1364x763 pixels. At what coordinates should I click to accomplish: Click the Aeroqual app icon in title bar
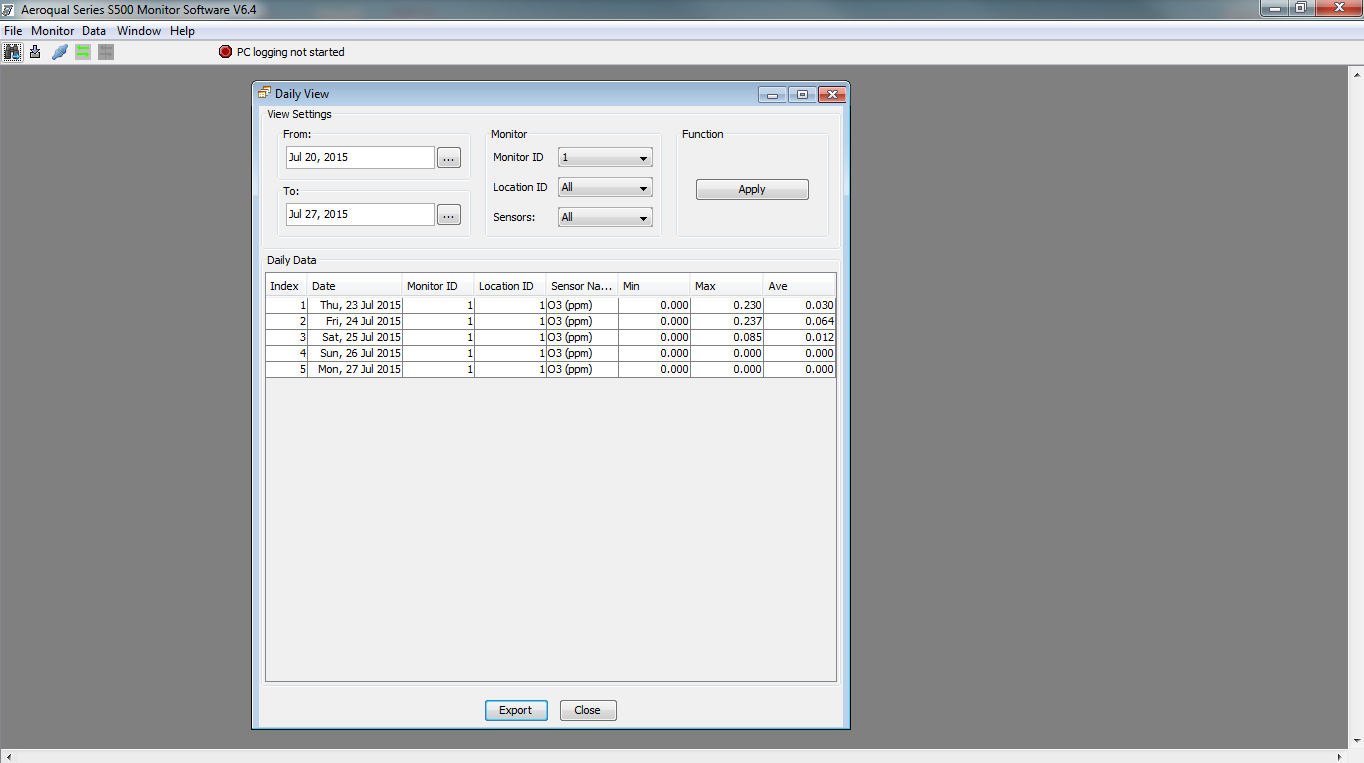point(9,7)
